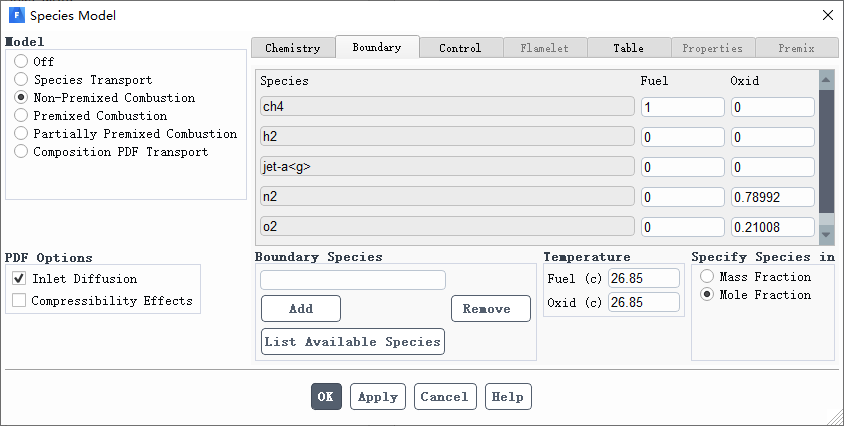Click the Remove species button
Viewport: 844px width, 426px height.
pos(491,309)
